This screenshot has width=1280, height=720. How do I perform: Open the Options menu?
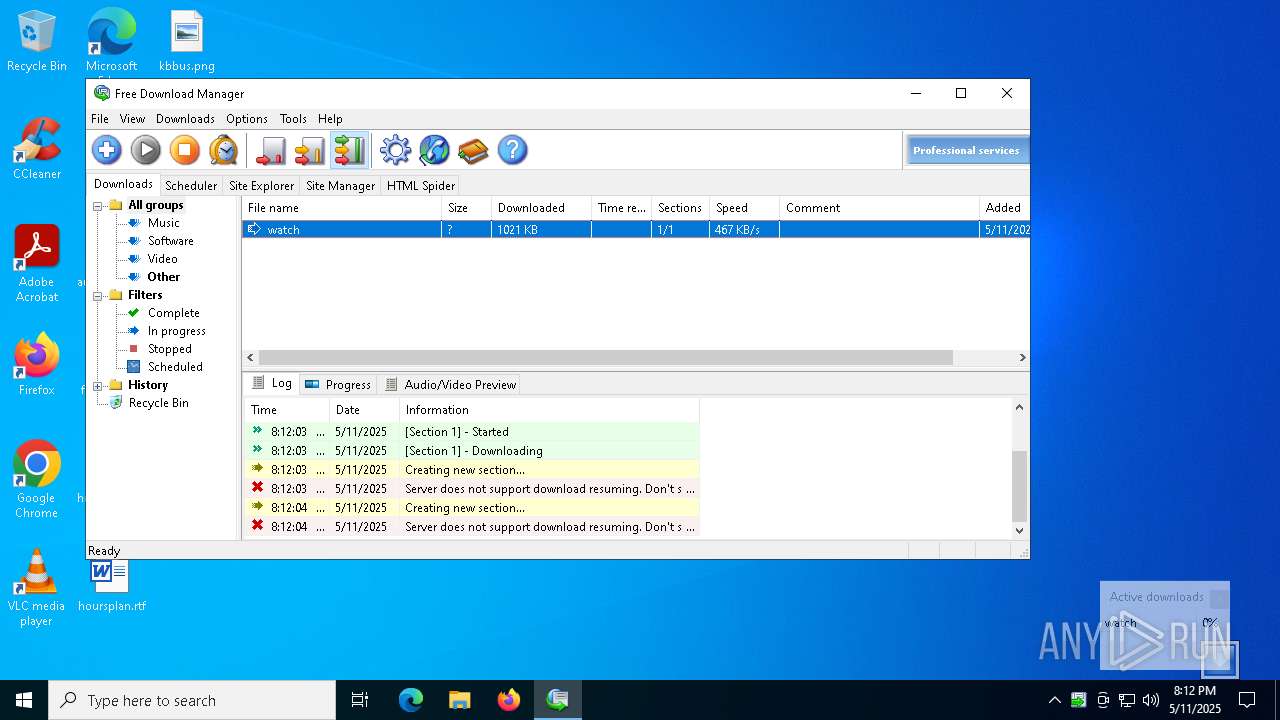[247, 118]
